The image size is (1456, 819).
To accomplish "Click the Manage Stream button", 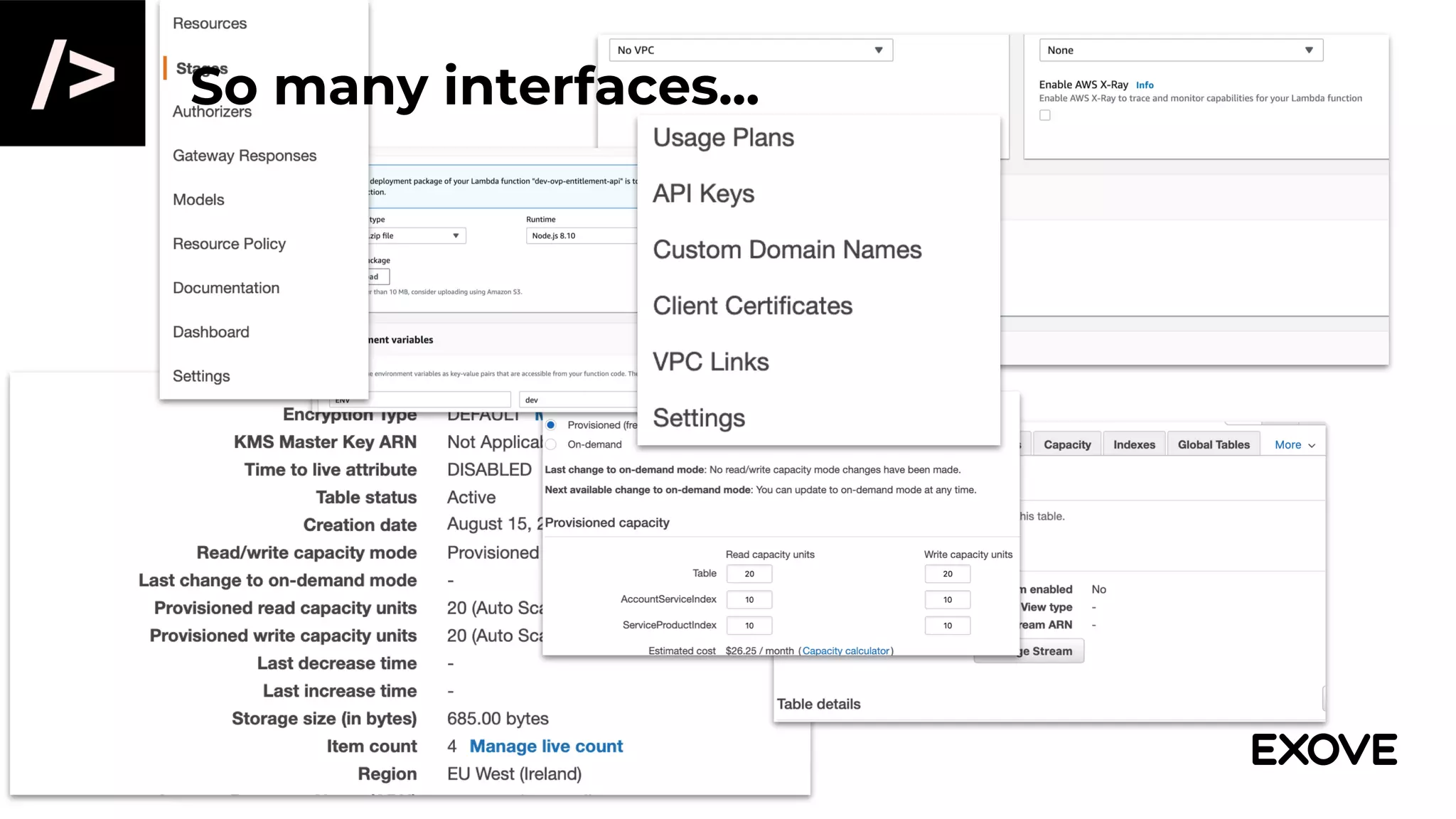I will tap(1029, 651).
